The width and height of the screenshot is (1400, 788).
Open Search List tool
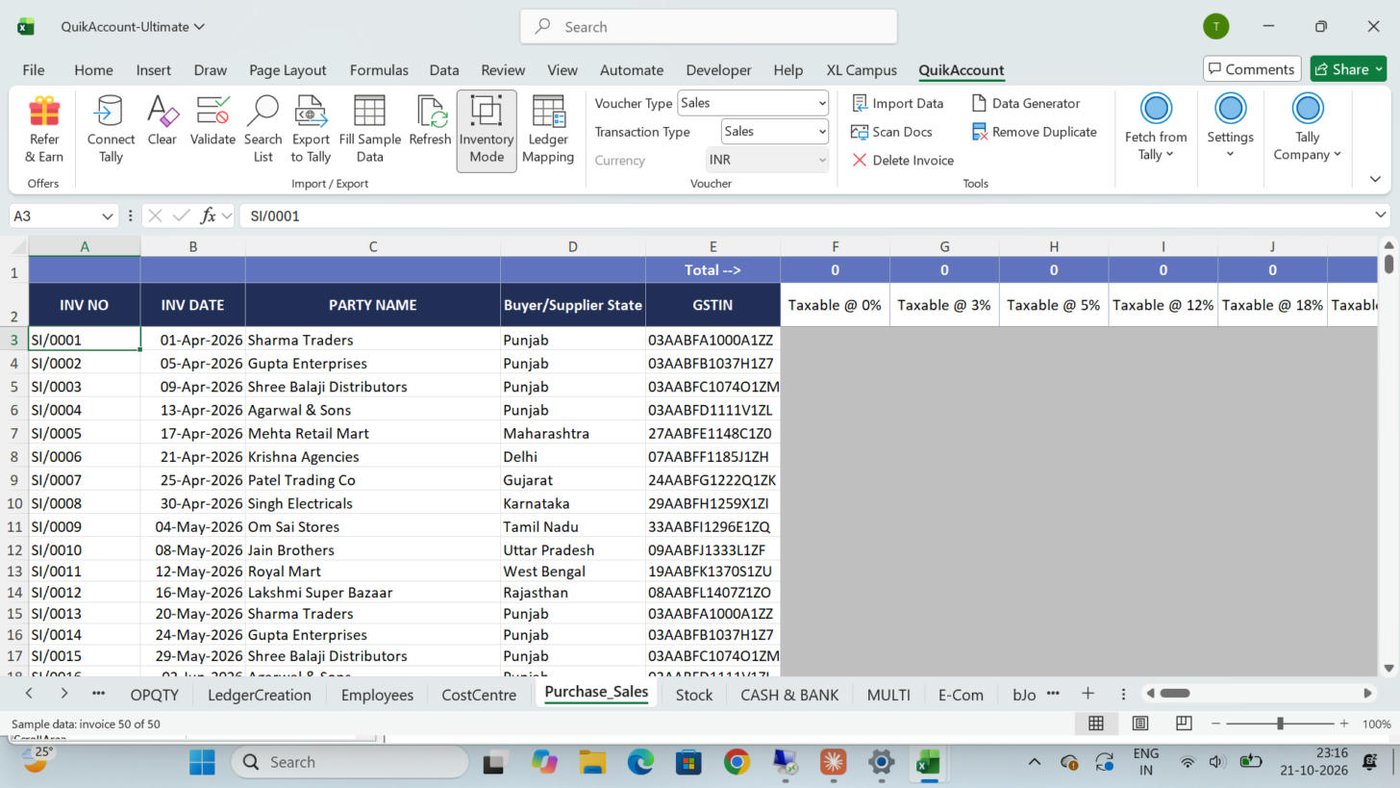click(263, 130)
